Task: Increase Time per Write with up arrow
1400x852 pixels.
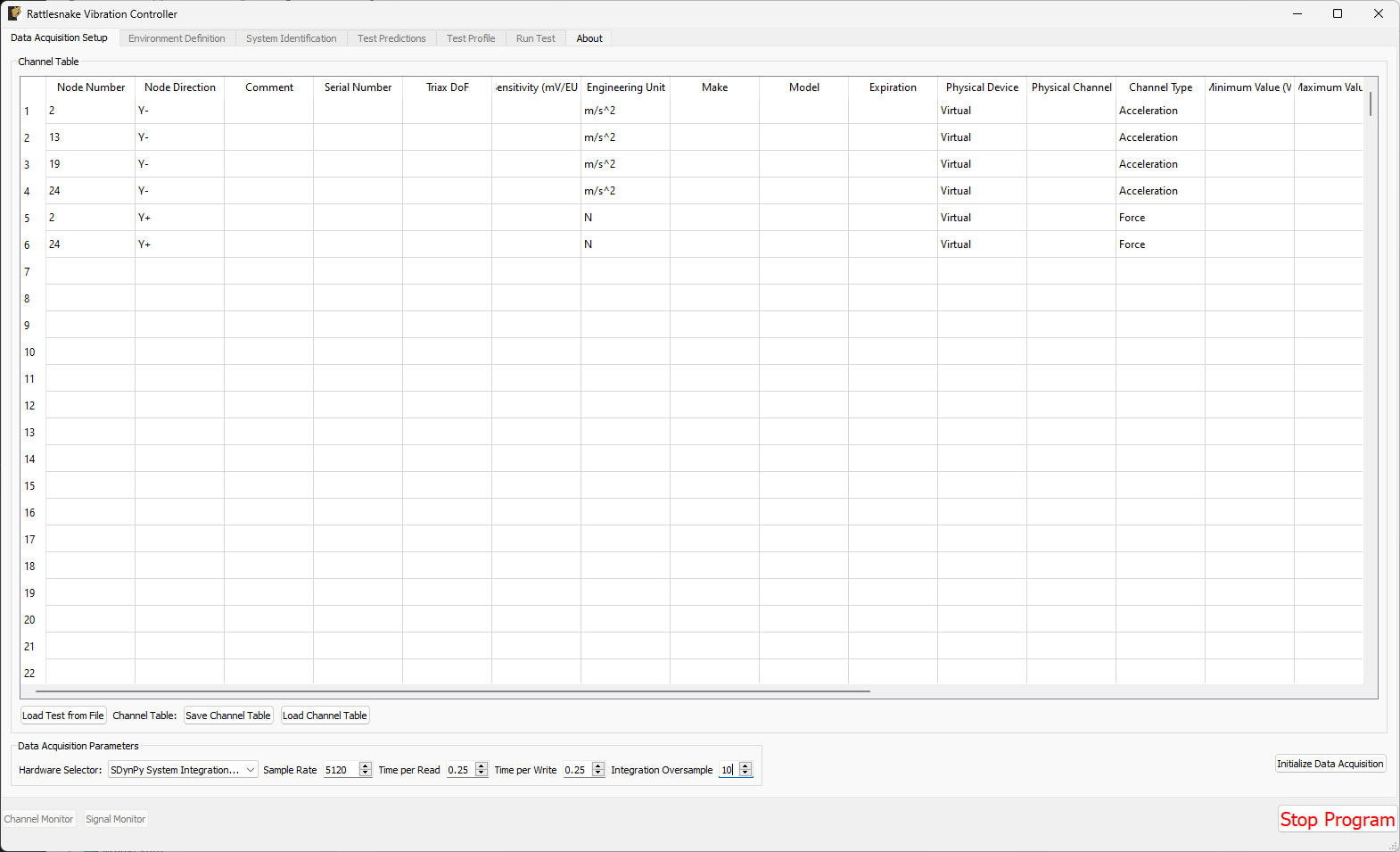Action: point(598,766)
